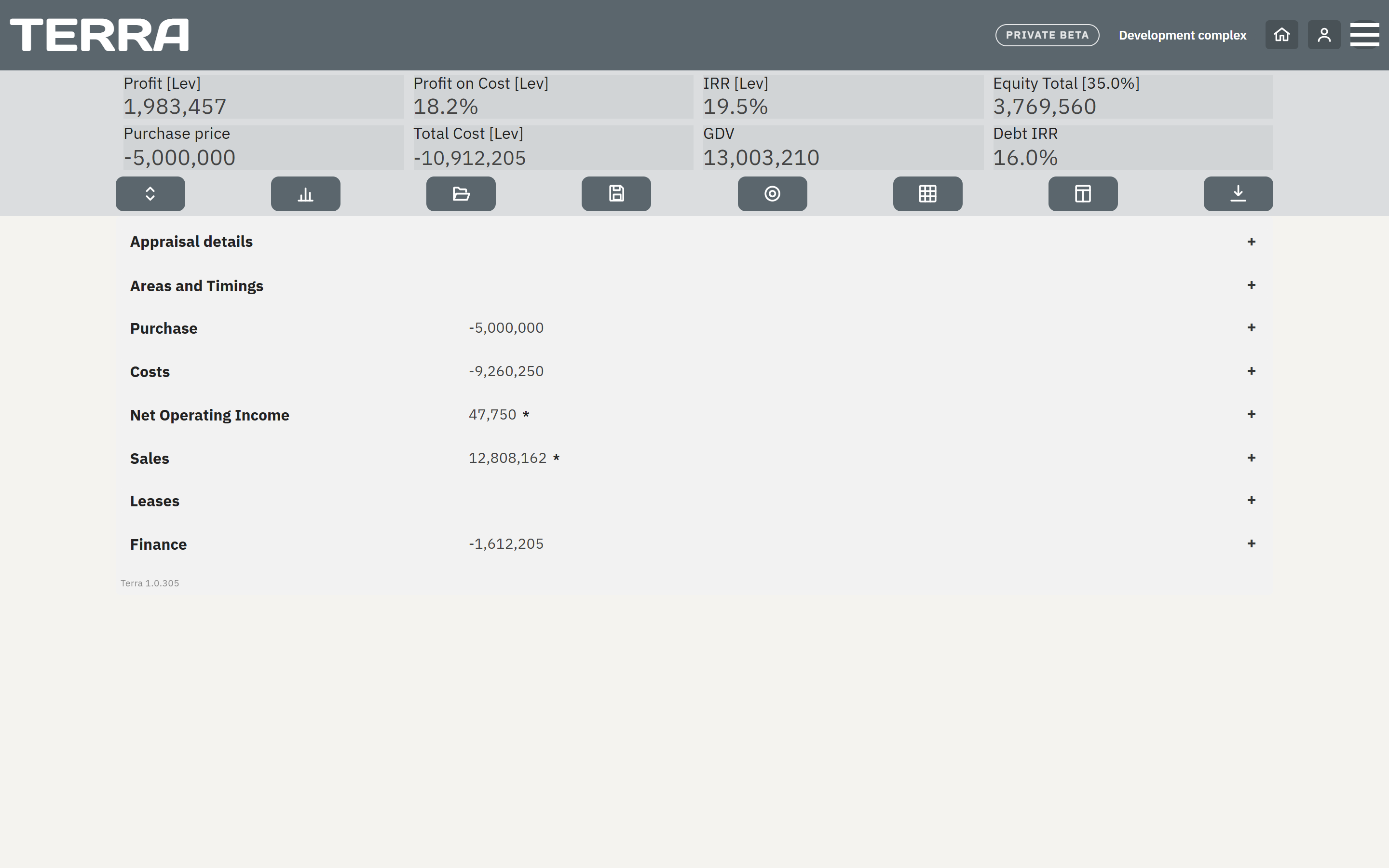Screen dimensions: 1389x868
Task: Open the bar chart view icon
Action: [x=305, y=193]
